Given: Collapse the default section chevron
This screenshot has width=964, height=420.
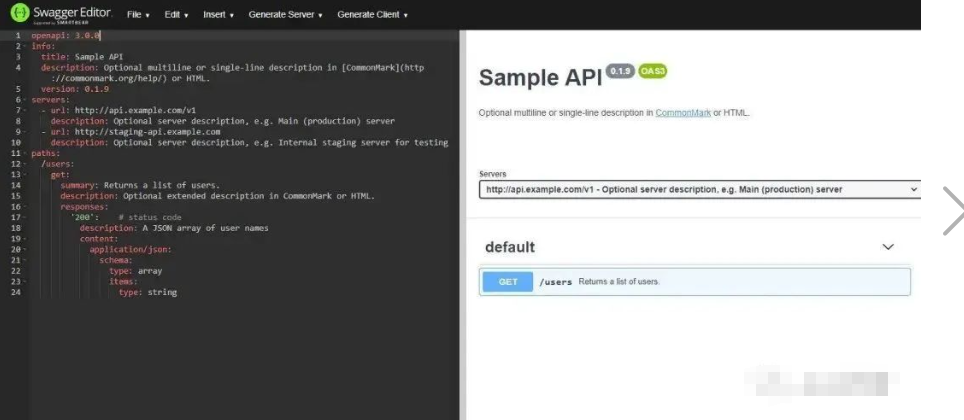Looking at the screenshot, I should coord(888,247).
